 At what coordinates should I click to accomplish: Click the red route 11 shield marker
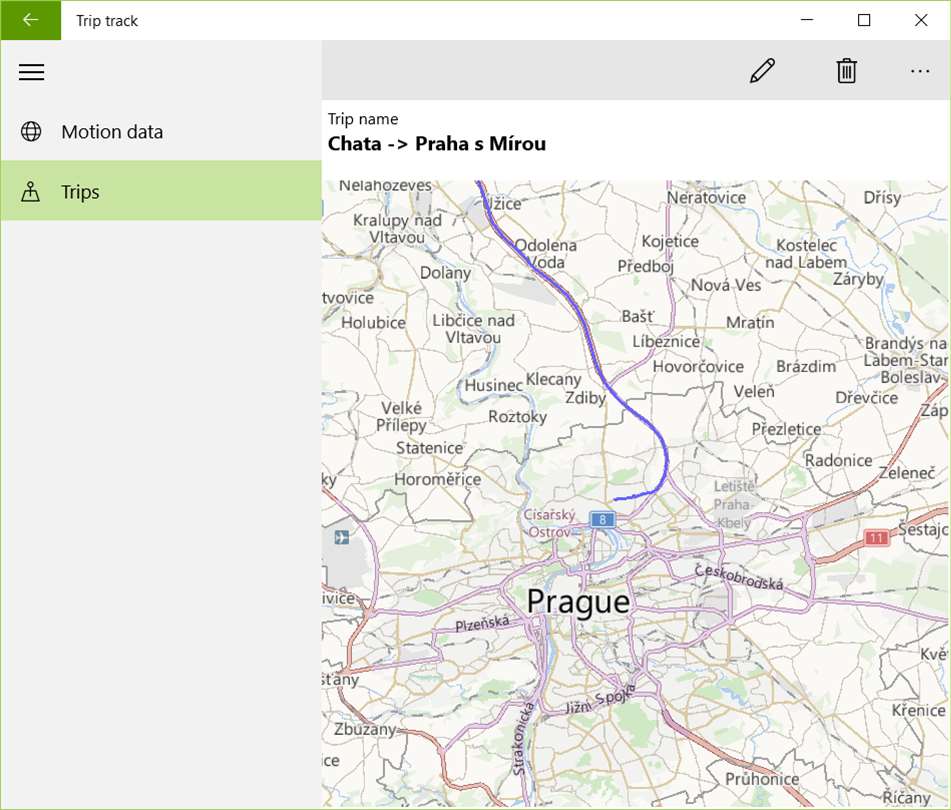point(876,537)
